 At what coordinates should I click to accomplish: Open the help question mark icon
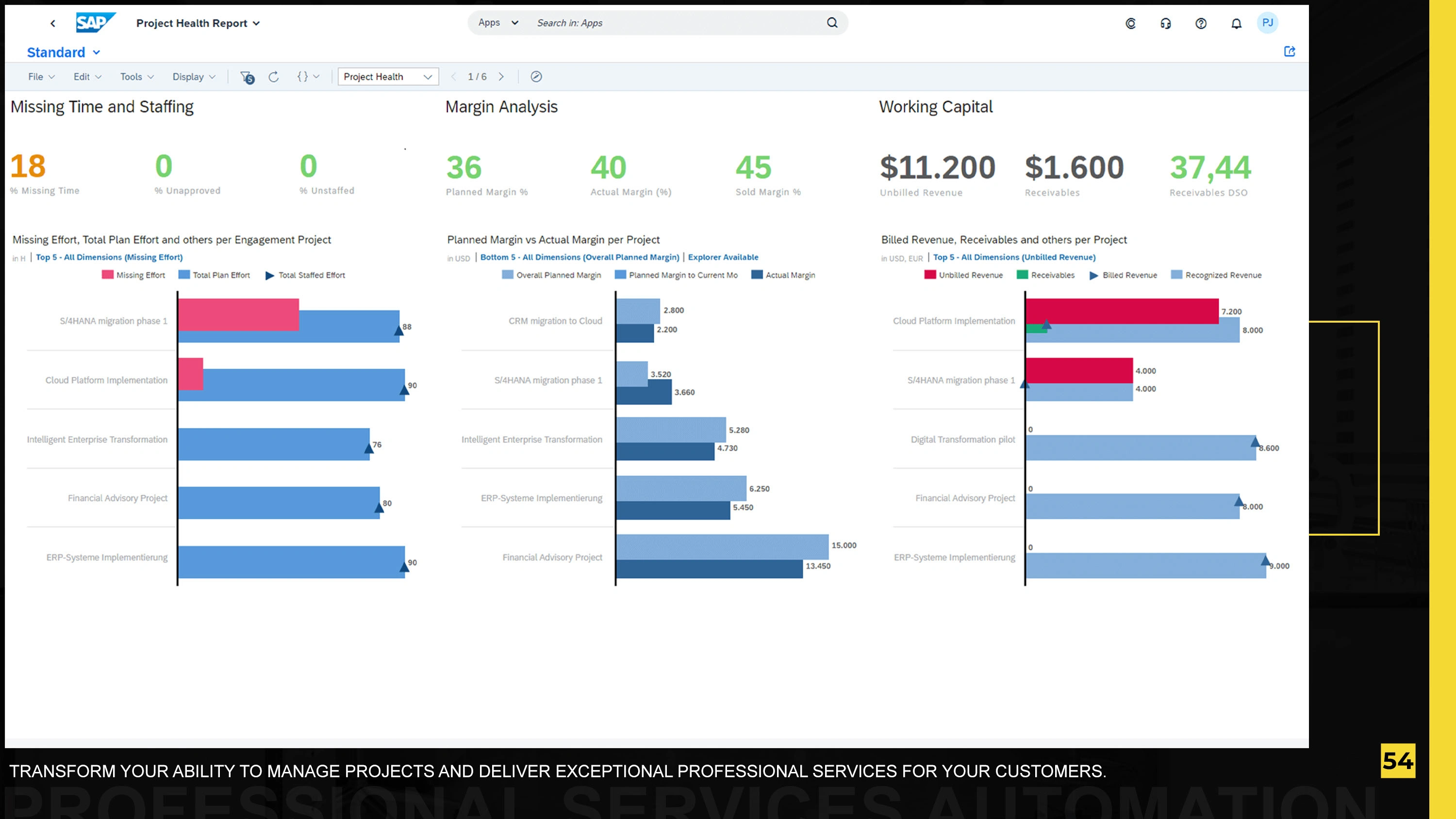(x=1201, y=23)
